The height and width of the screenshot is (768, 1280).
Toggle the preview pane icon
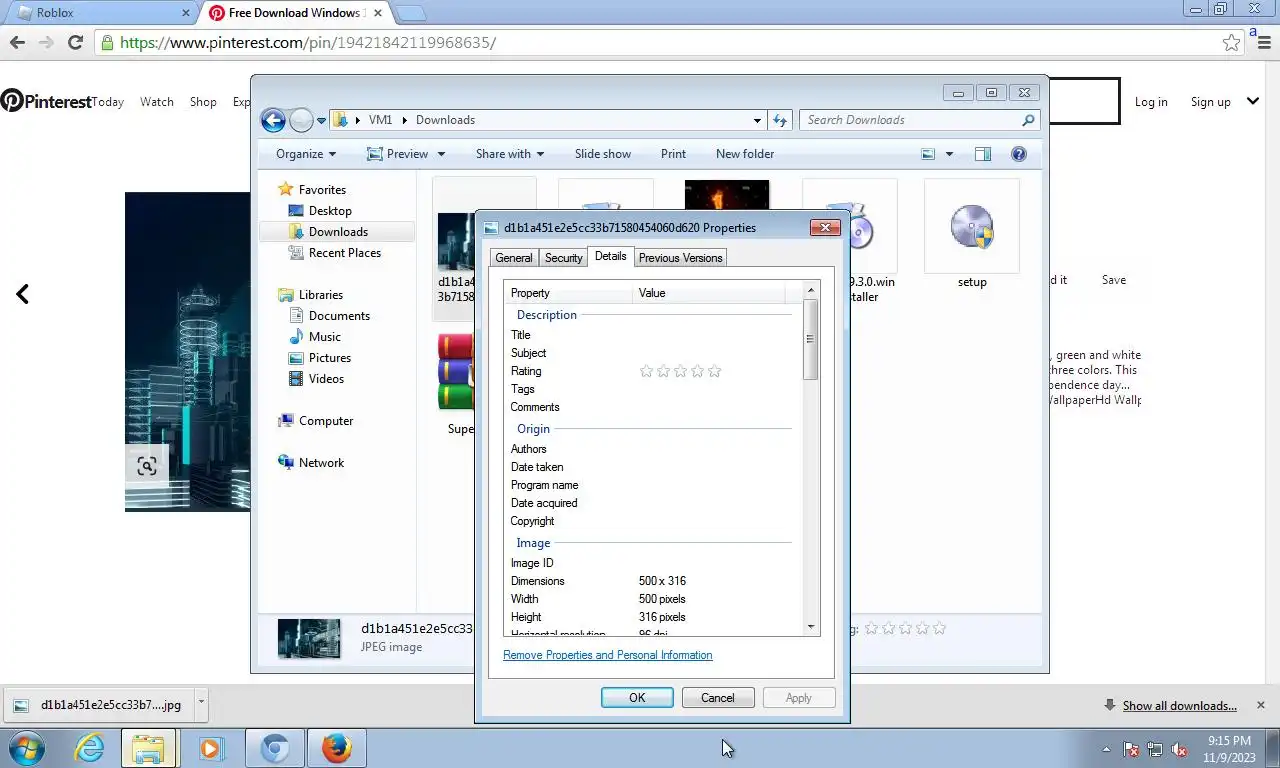[x=983, y=154]
